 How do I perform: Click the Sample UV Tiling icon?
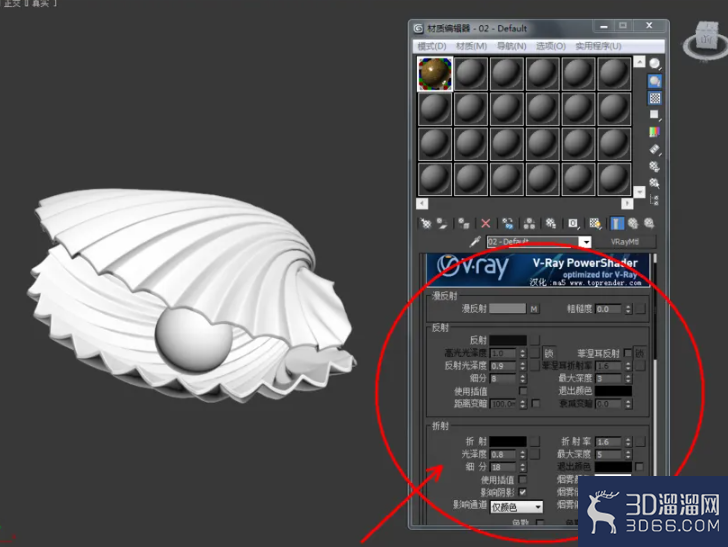click(x=655, y=115)
